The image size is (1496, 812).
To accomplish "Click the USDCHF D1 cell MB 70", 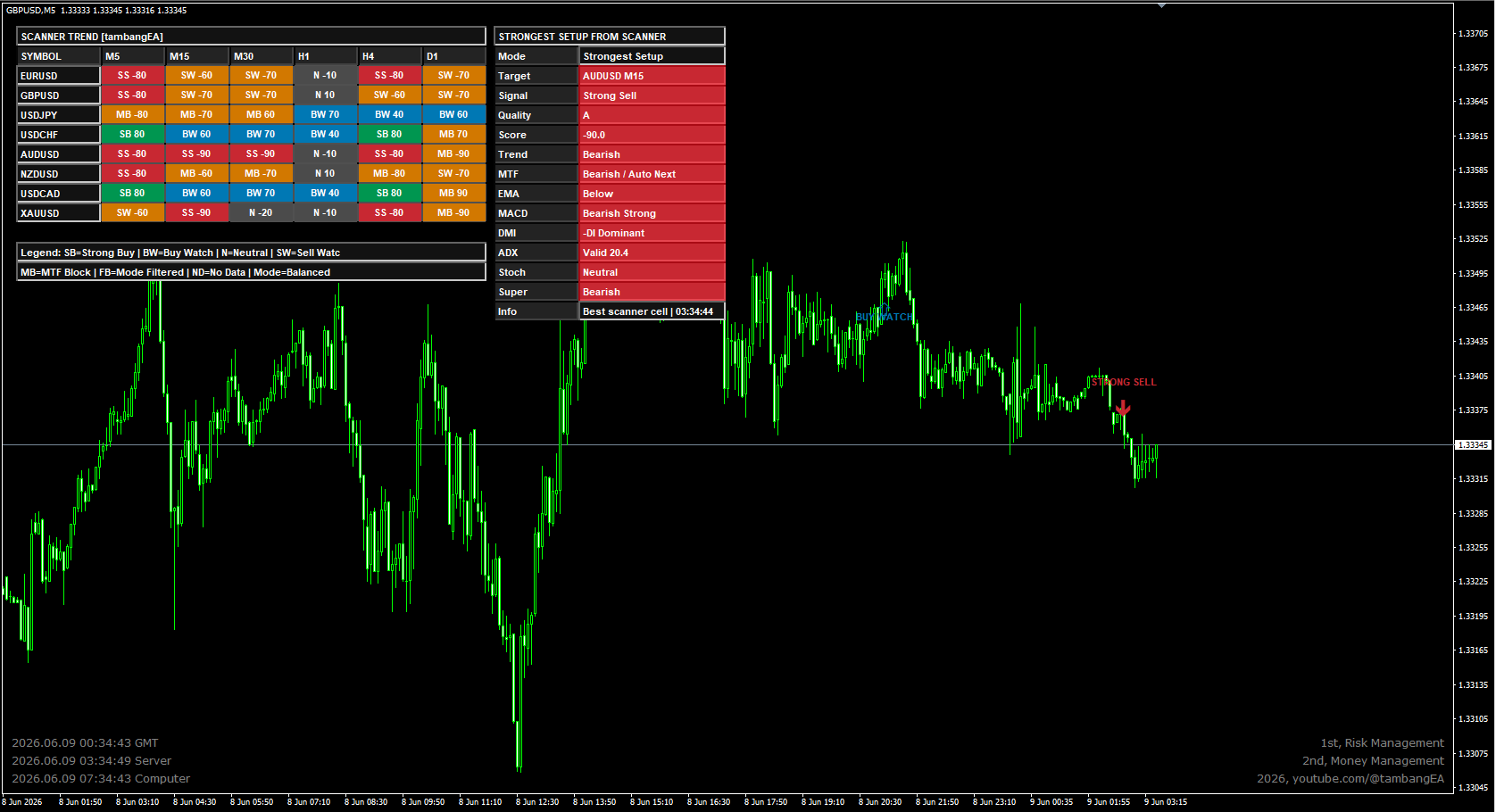I will coord(453,135).
